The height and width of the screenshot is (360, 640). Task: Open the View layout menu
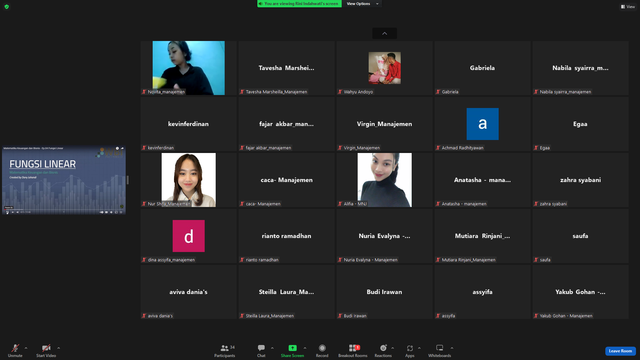(628, 7)
